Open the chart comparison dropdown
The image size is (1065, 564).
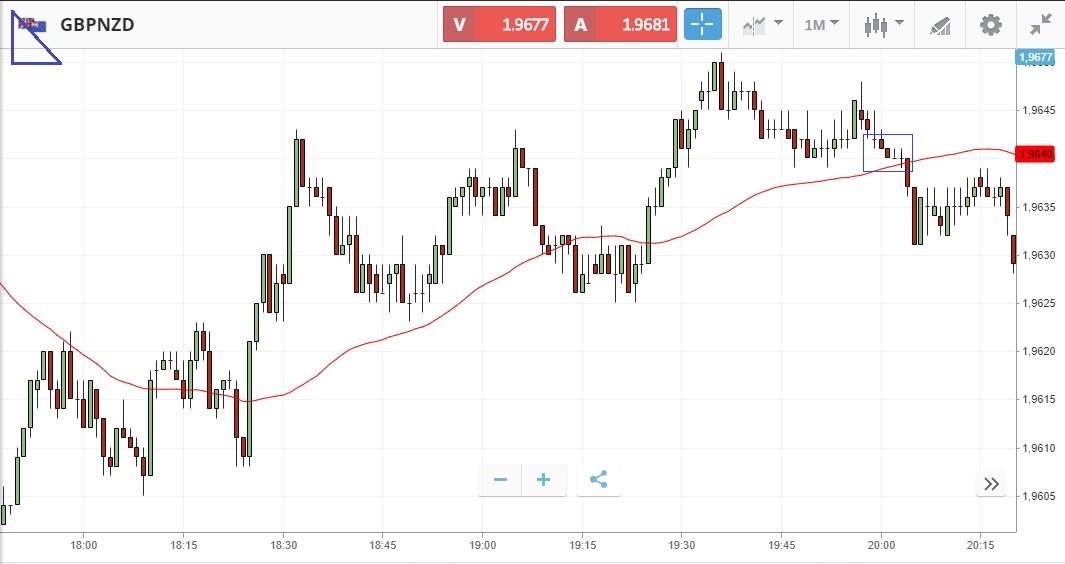click(763, 25)
